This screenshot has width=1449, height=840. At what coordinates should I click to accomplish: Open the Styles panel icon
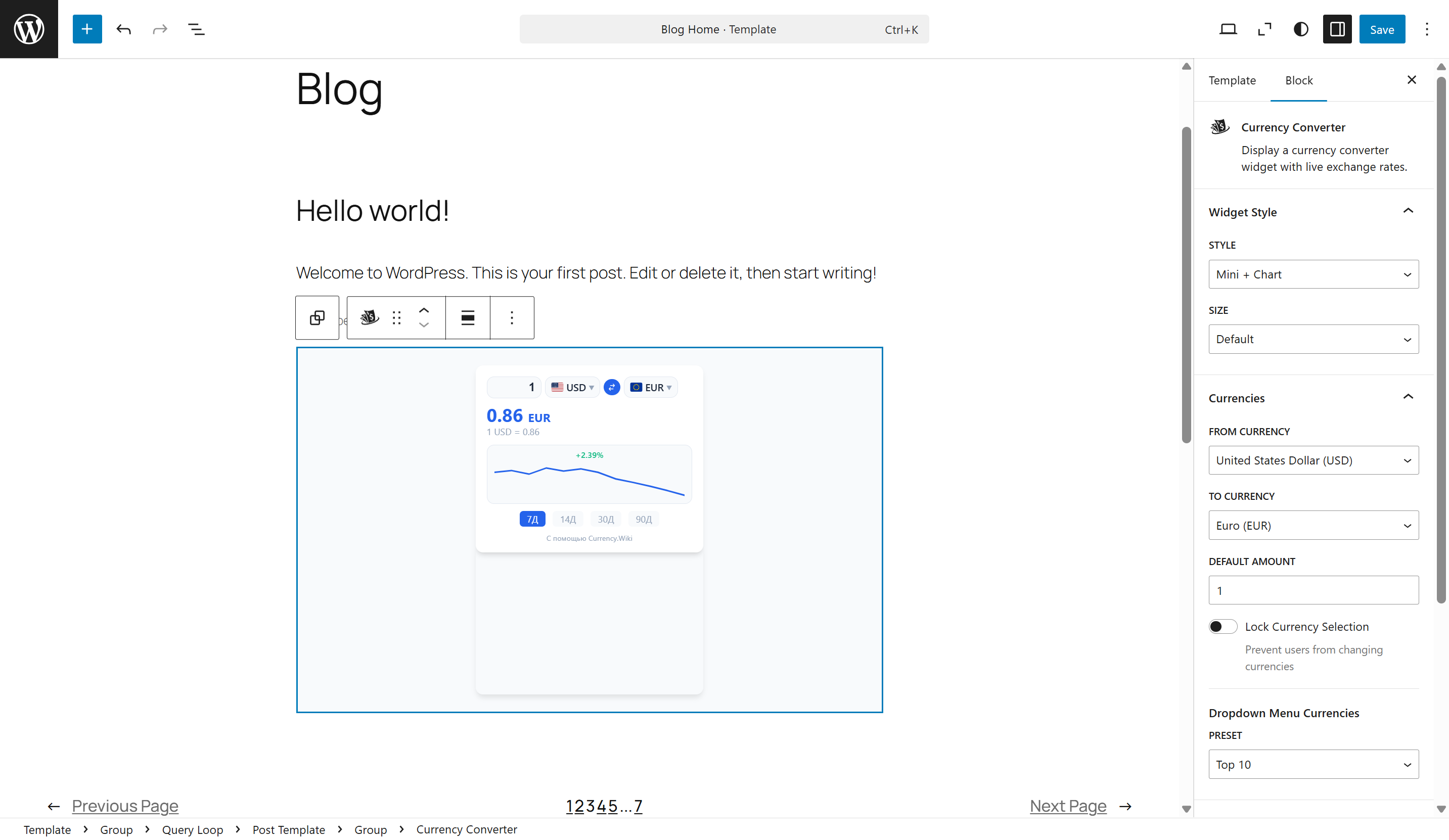point(1300,29)
